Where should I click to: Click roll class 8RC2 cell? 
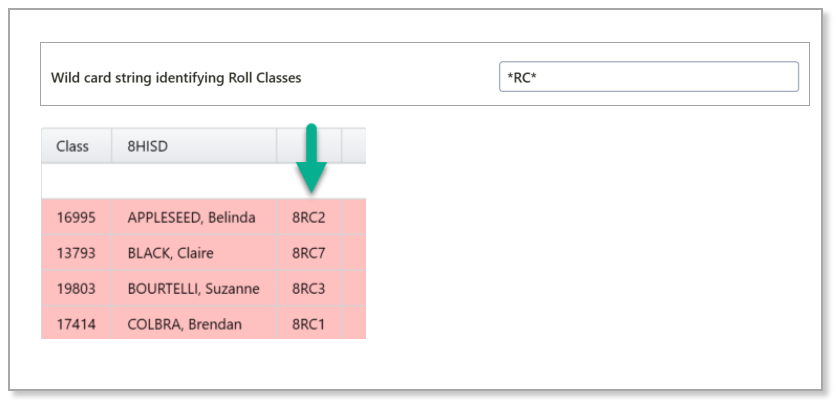[x=309, y=217]
